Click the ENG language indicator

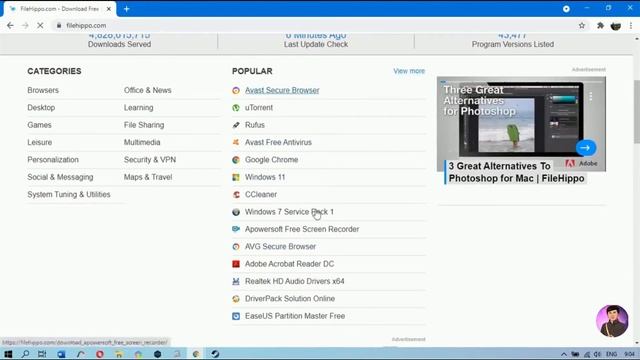pos(611,354)
